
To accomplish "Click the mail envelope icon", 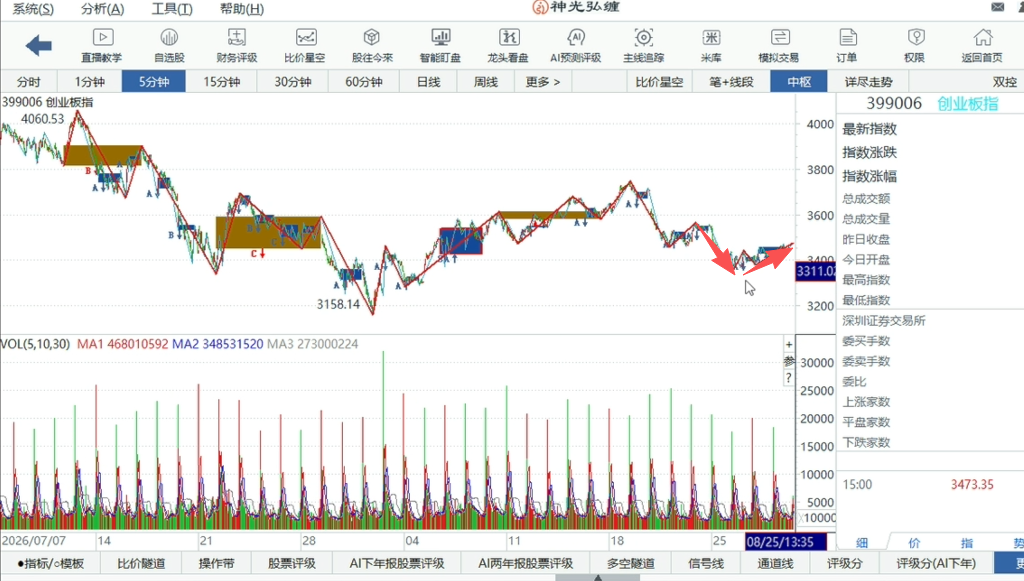I will click(x=998, y=7).
